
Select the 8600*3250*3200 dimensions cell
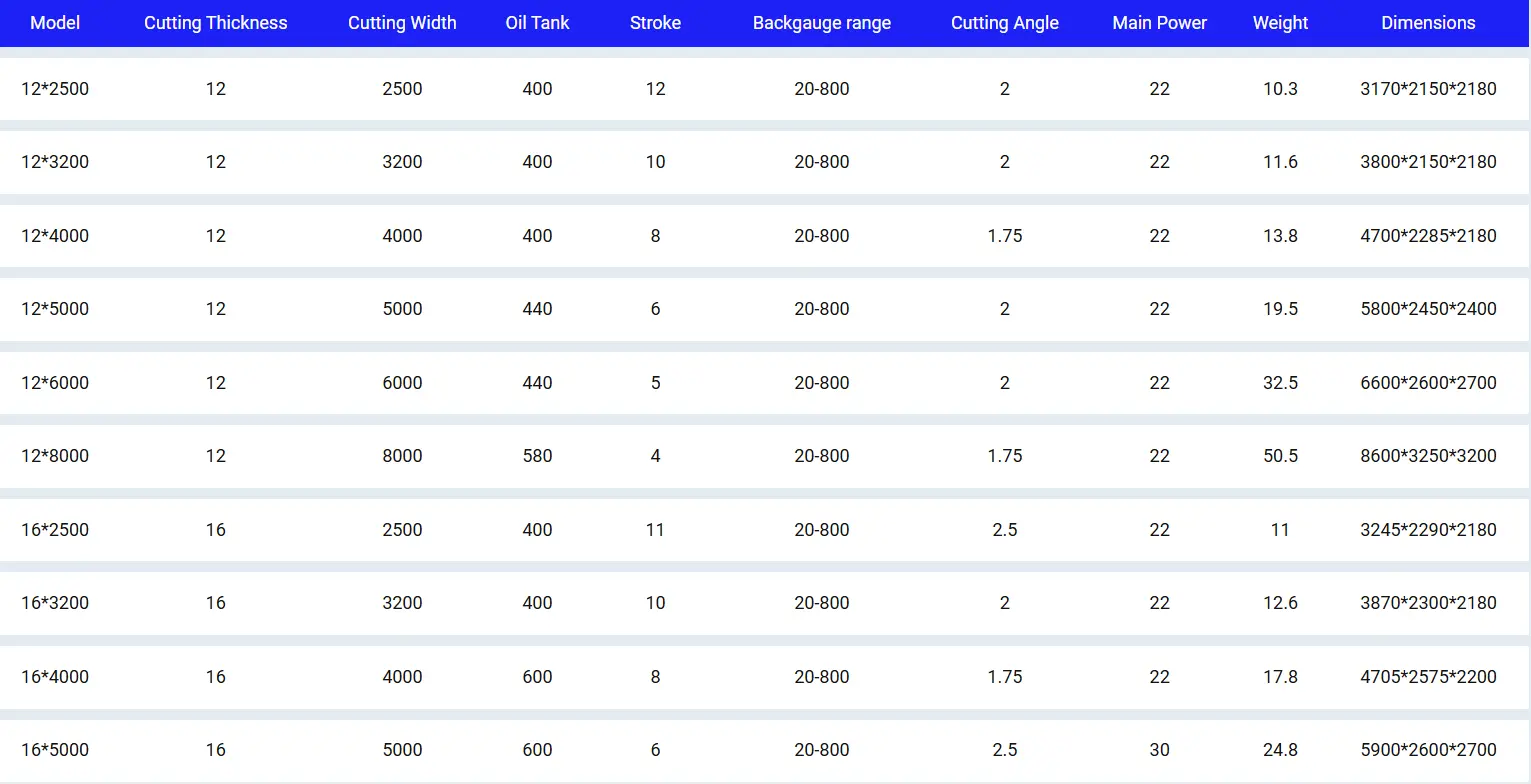pyautogui.click(x=1428, y=456)
